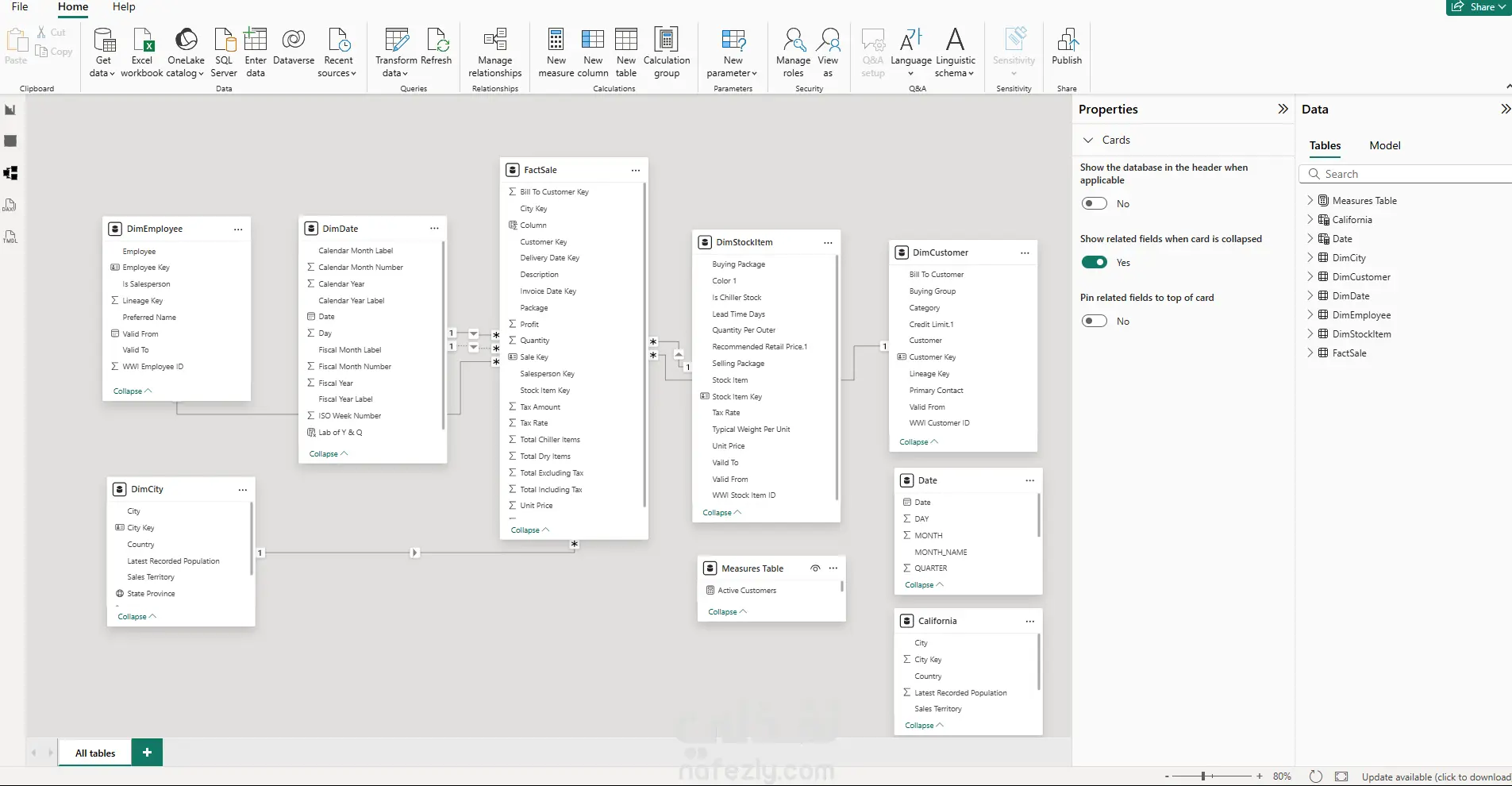Connect to SQL Server
Image resolution: width=1512 pixels, height=786 pixels.
(x=224, y=52)
